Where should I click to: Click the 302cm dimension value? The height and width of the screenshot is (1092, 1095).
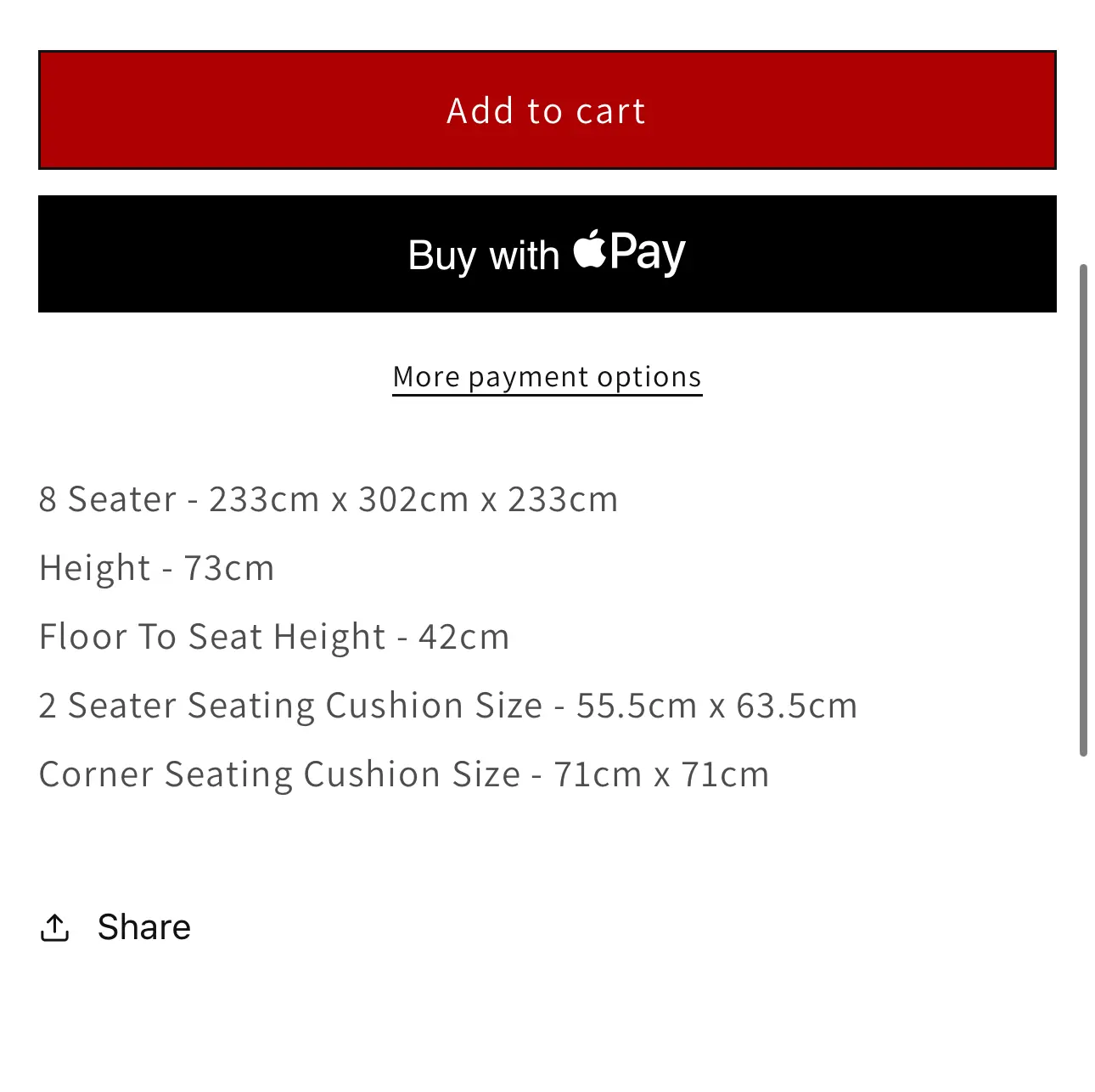click(413, 499)
